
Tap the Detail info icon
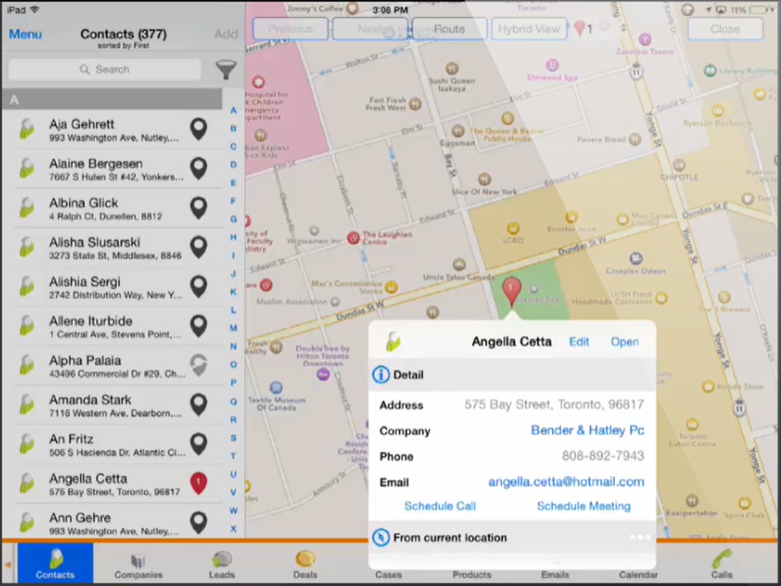click(x=381, y=375)
